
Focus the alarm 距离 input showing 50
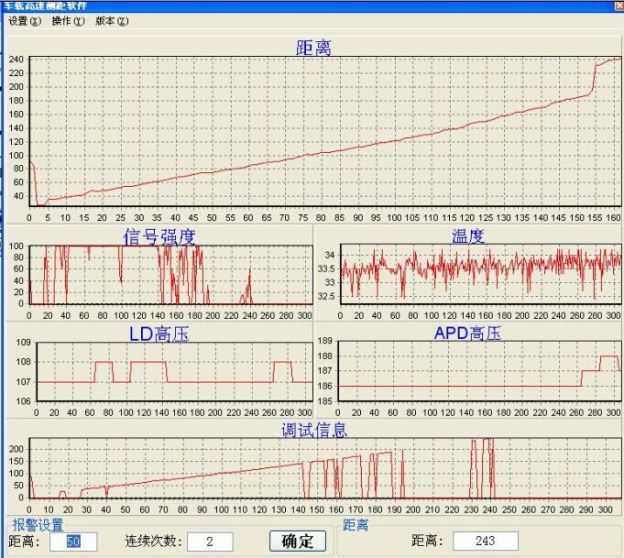[x=73, y=542]
